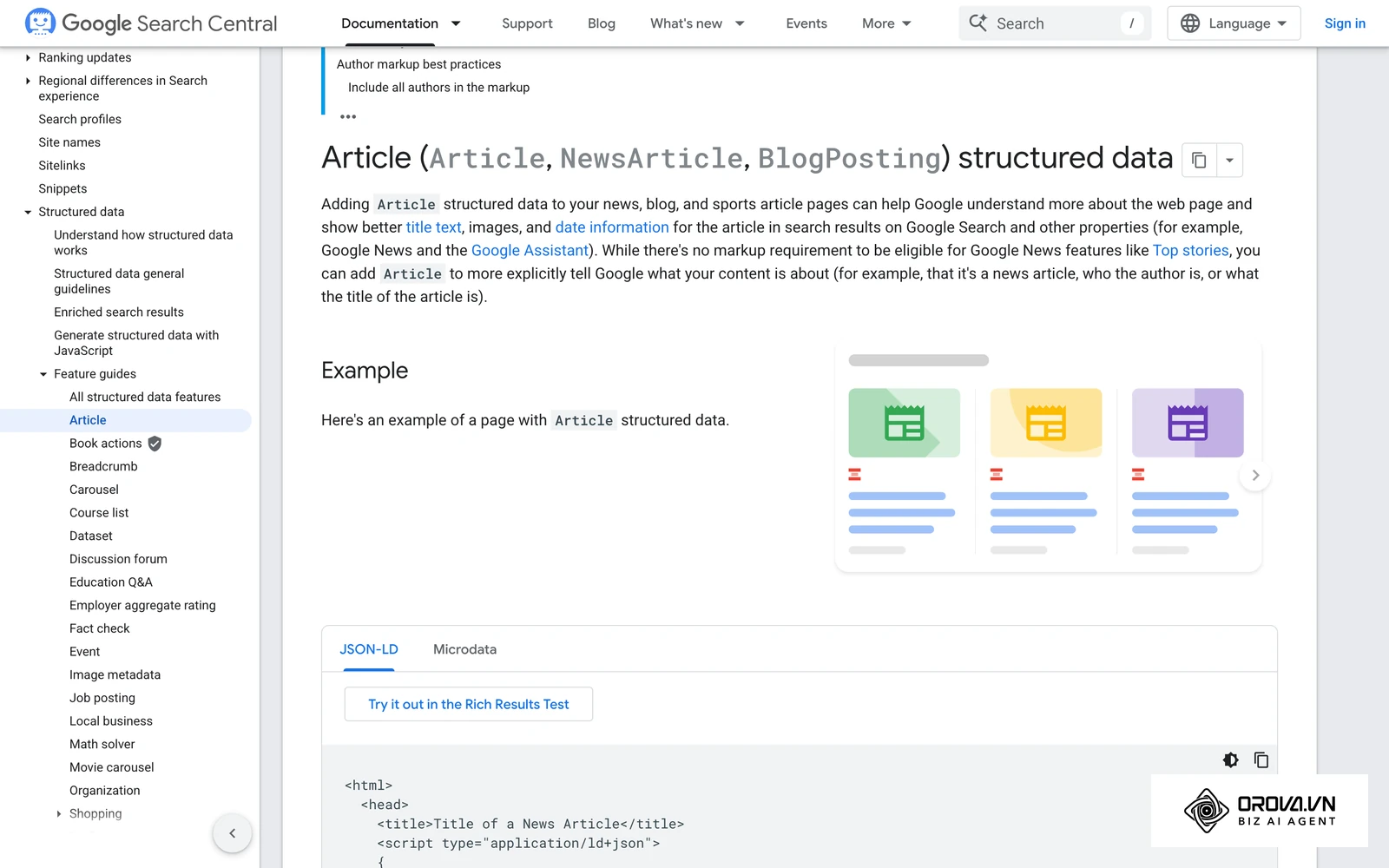The image size is (1389, 868).
Task: Select the yellow article thumbnail
Action: [x=1045, y=423]
